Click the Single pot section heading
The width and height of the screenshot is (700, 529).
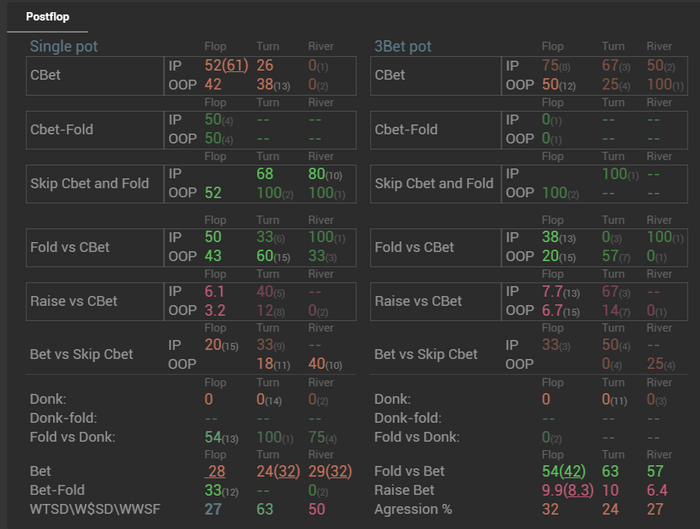(x=64, y=46)
